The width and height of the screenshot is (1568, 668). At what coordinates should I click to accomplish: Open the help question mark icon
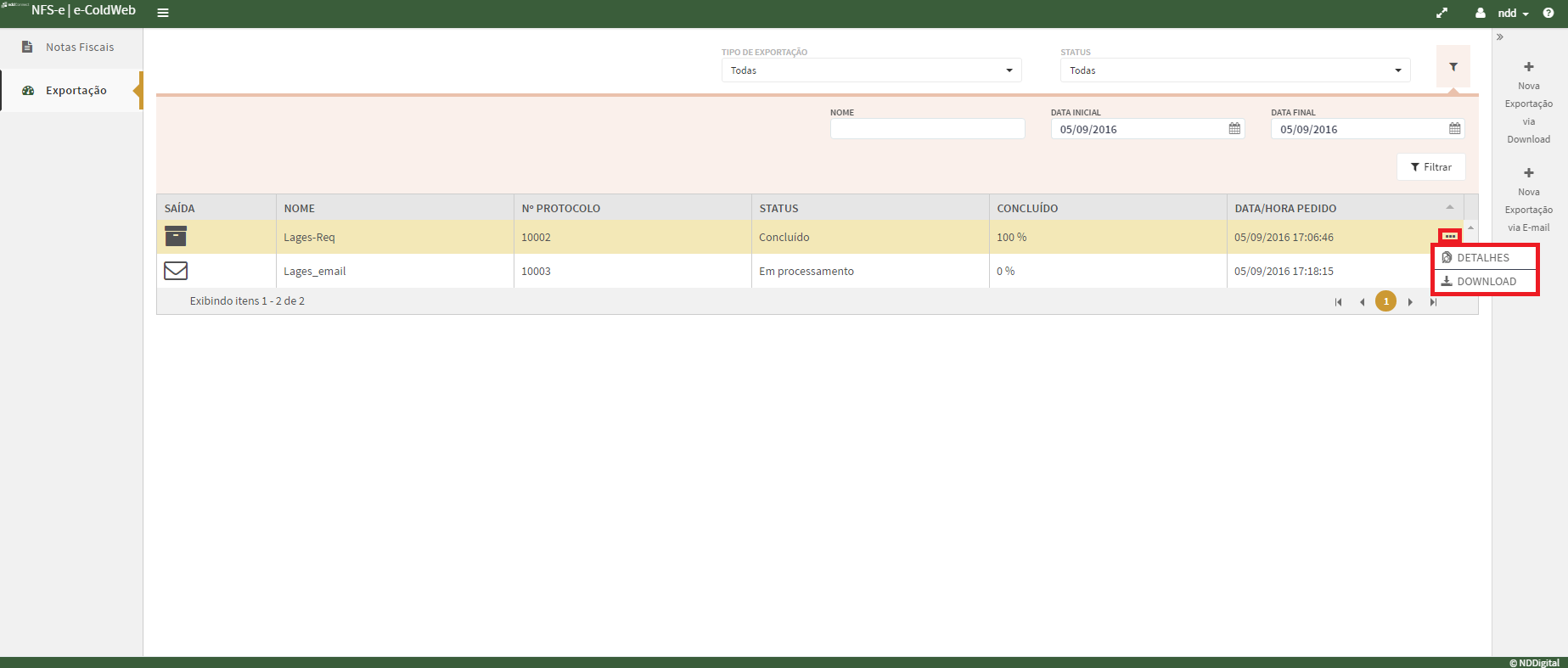pos(1548,13)
